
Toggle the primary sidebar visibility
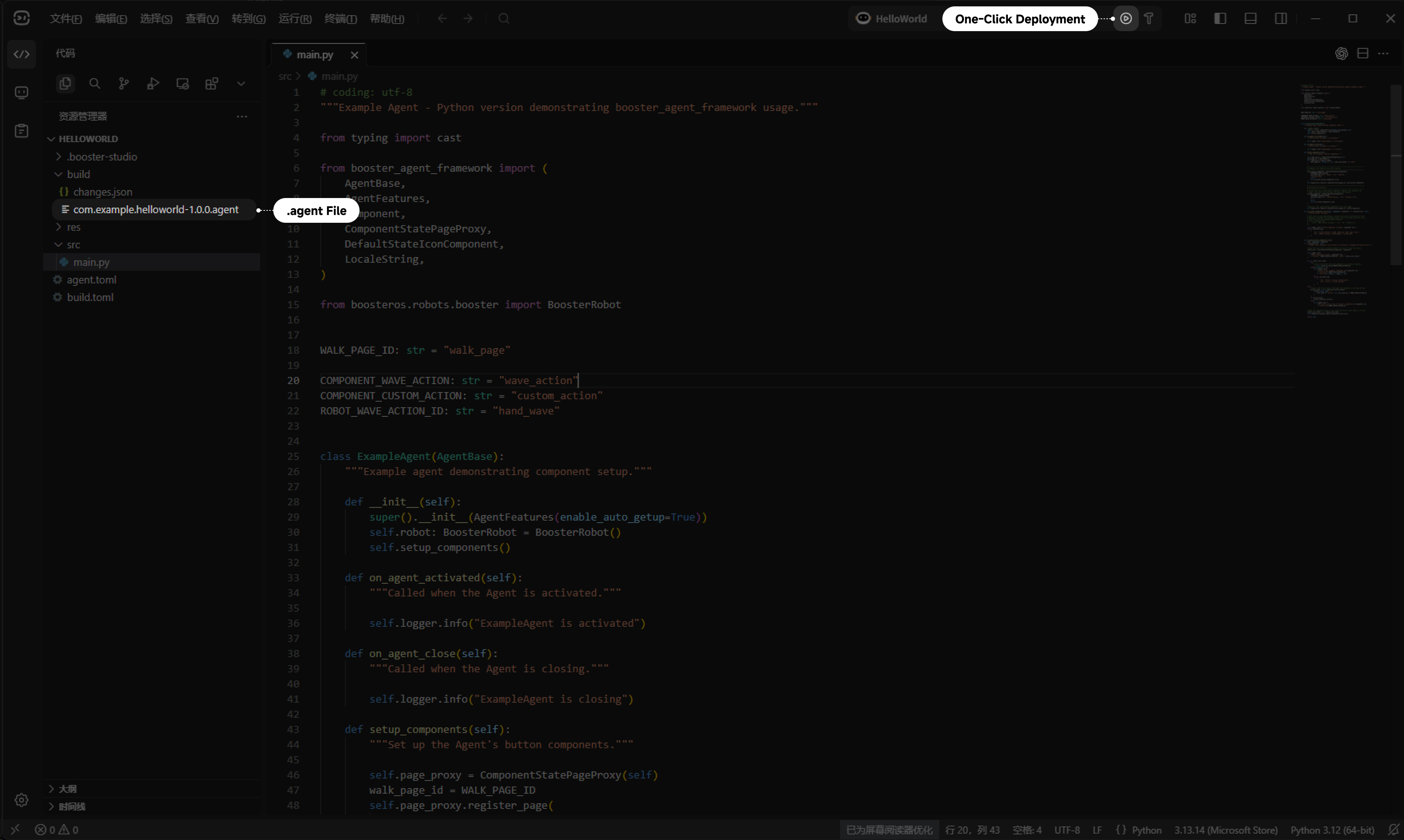click(x=1220, y=19)
